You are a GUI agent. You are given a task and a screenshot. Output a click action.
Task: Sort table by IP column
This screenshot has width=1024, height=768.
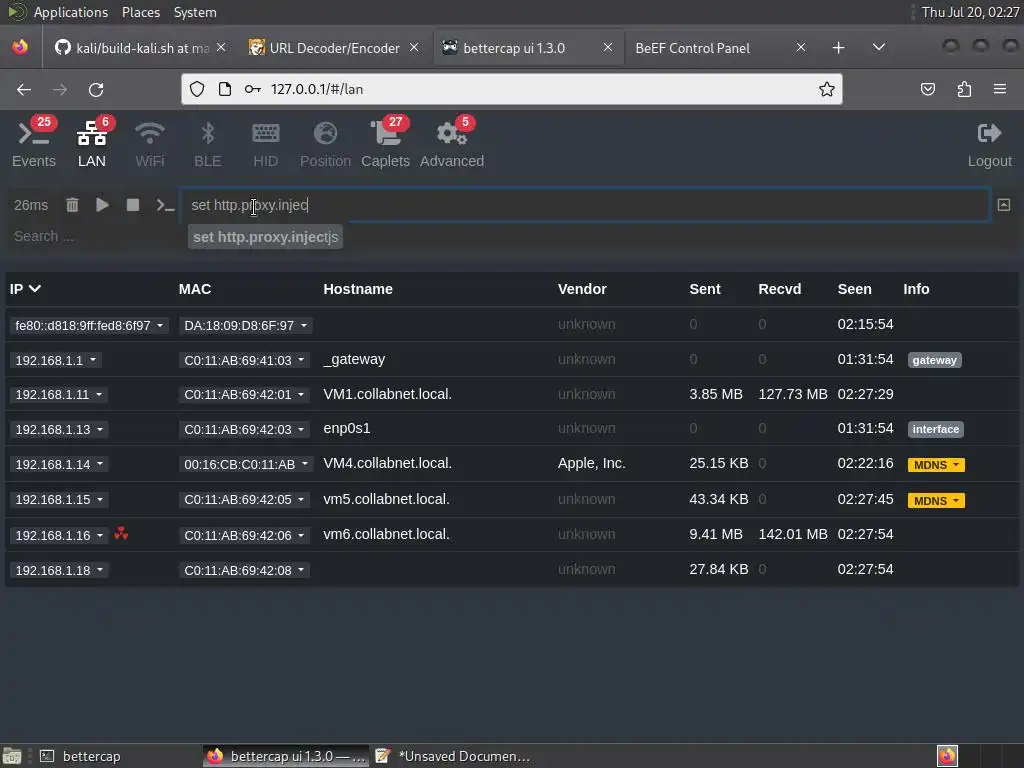25,289
